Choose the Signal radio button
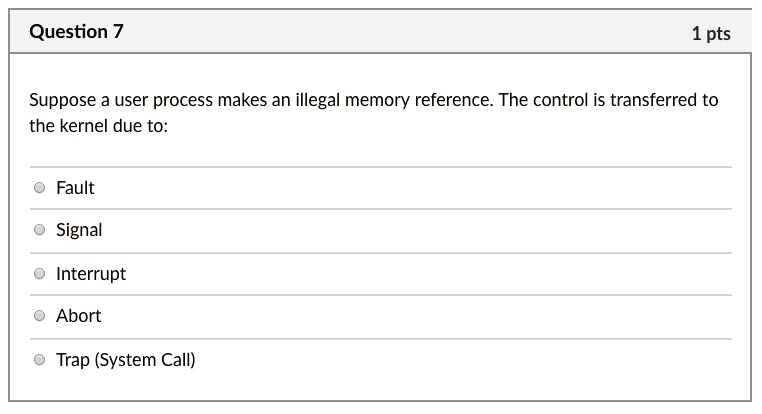This screenshot has width=762, height=414. point(40,230)
